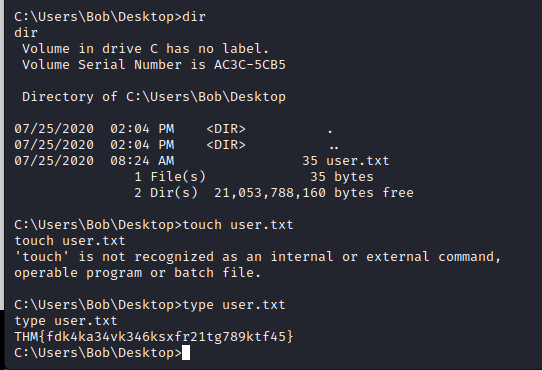The height and width of the screenshot is (370, 542).
Task: Click the 'Directory of C:\Users\Bob\Desktop' line
Action: (x=154, y=97)
